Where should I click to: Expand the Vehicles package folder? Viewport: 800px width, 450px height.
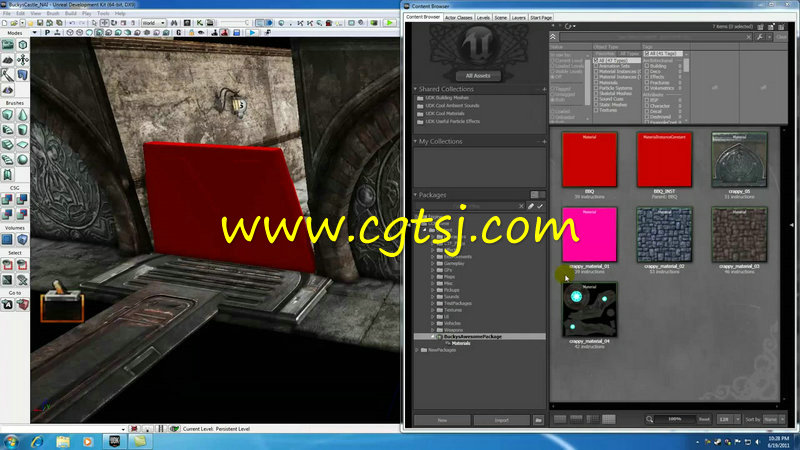pyautogui.click(x=433, y=323)
